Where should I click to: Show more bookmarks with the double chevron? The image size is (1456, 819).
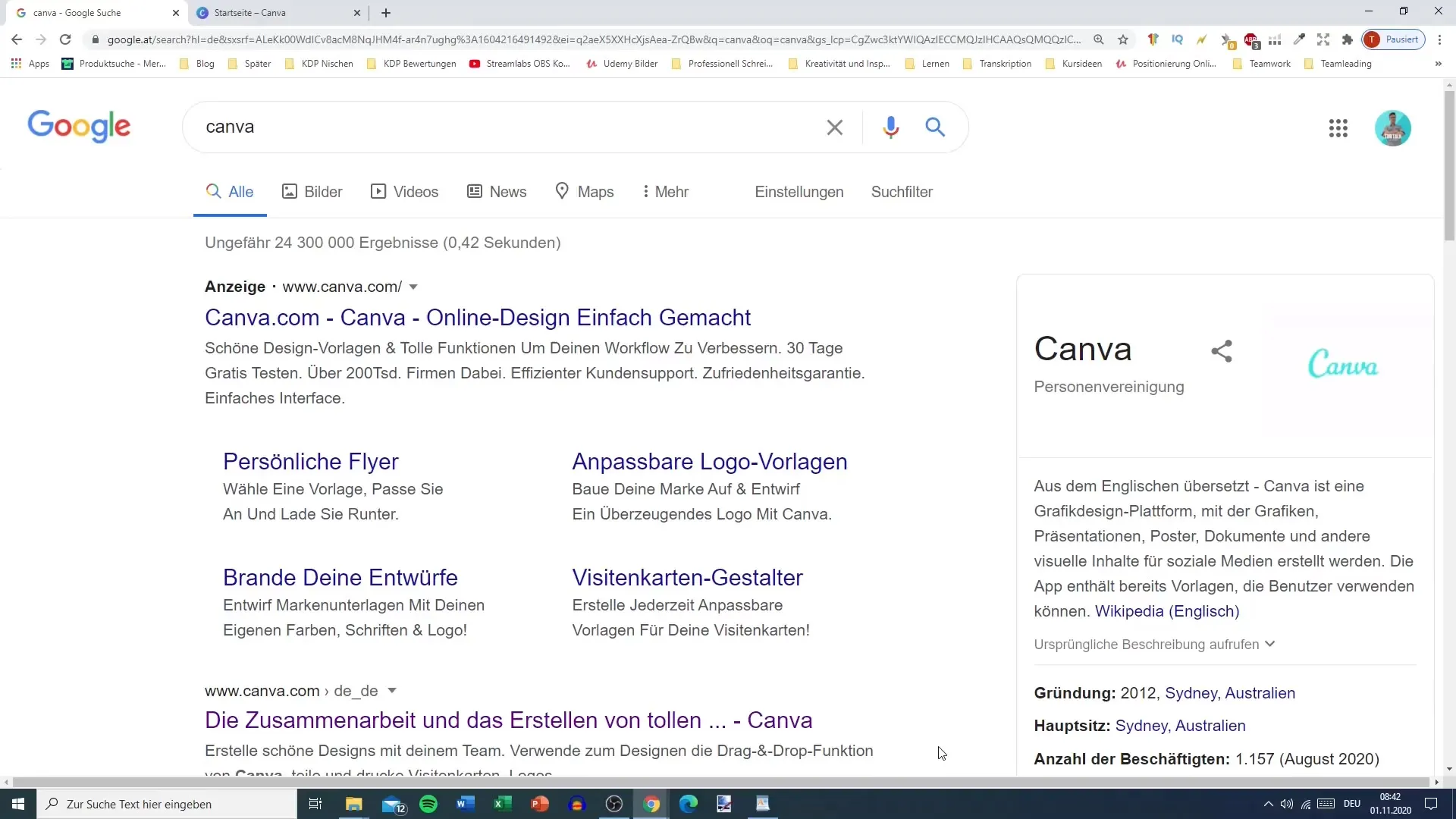pos(1438,64)
